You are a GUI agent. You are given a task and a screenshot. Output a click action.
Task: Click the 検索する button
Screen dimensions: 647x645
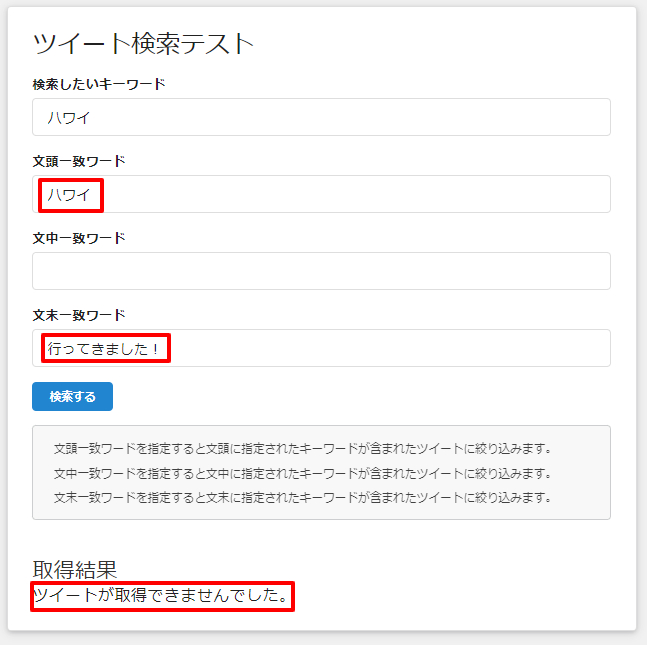(72, 396)
